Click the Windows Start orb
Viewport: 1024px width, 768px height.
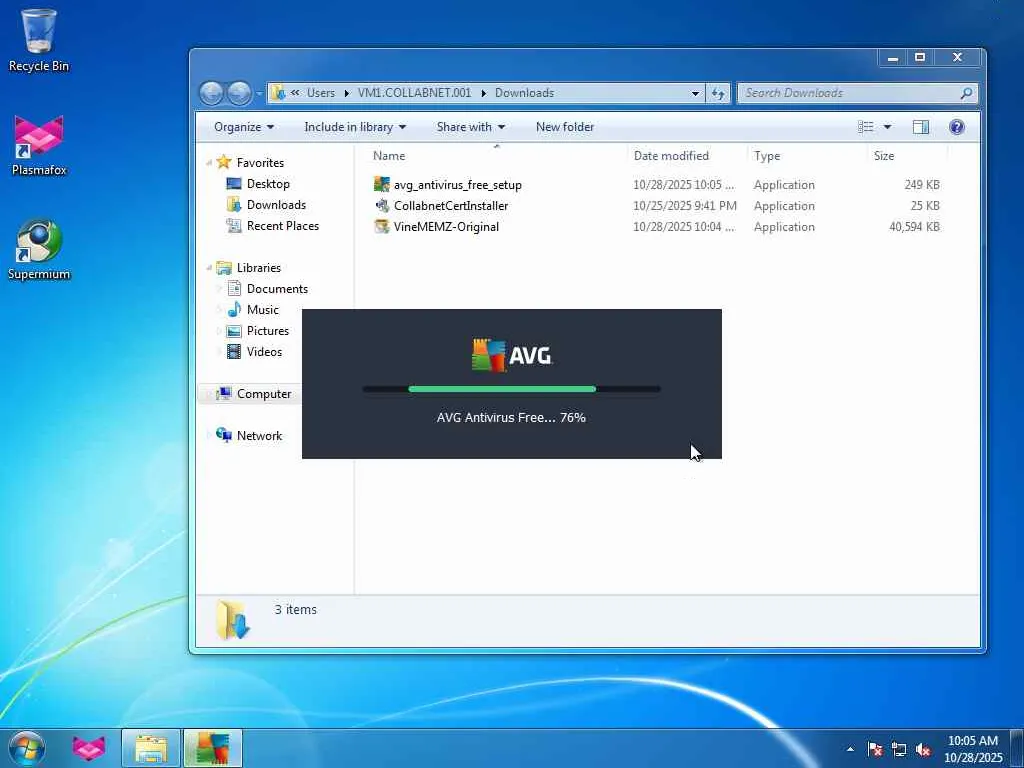[x=27, y=748]
